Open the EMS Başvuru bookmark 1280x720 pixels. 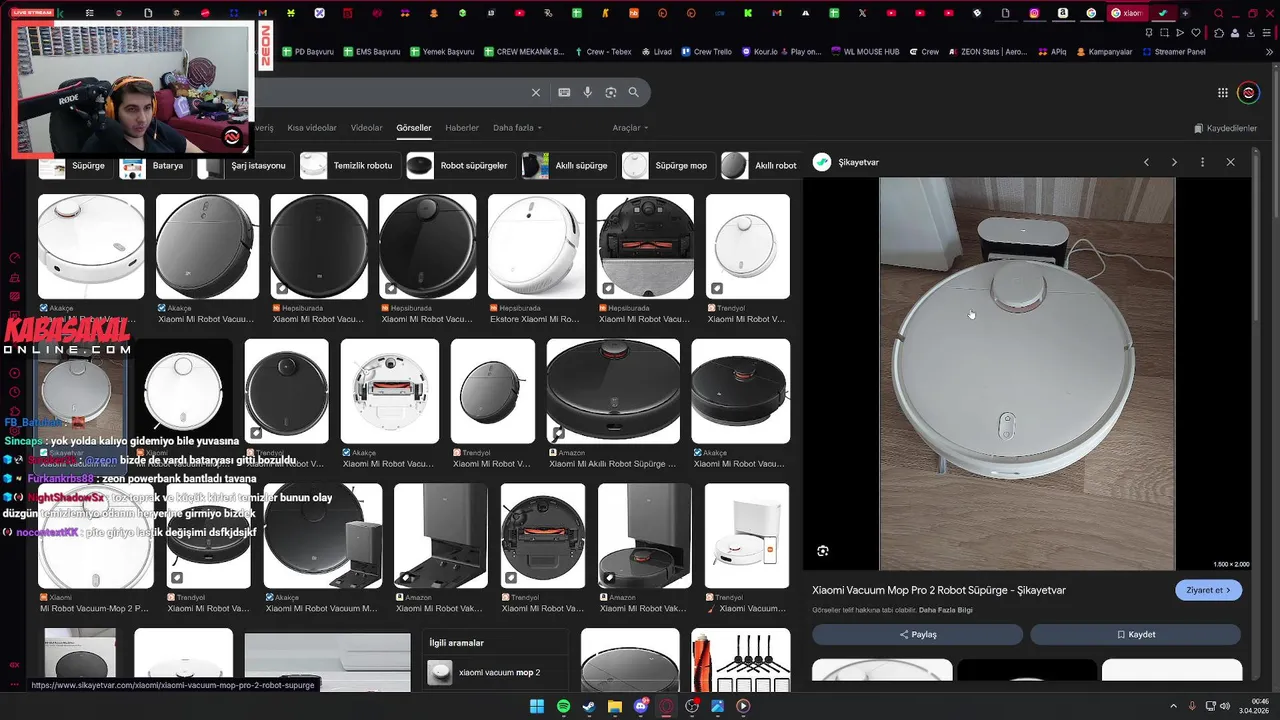coord(371,52)
